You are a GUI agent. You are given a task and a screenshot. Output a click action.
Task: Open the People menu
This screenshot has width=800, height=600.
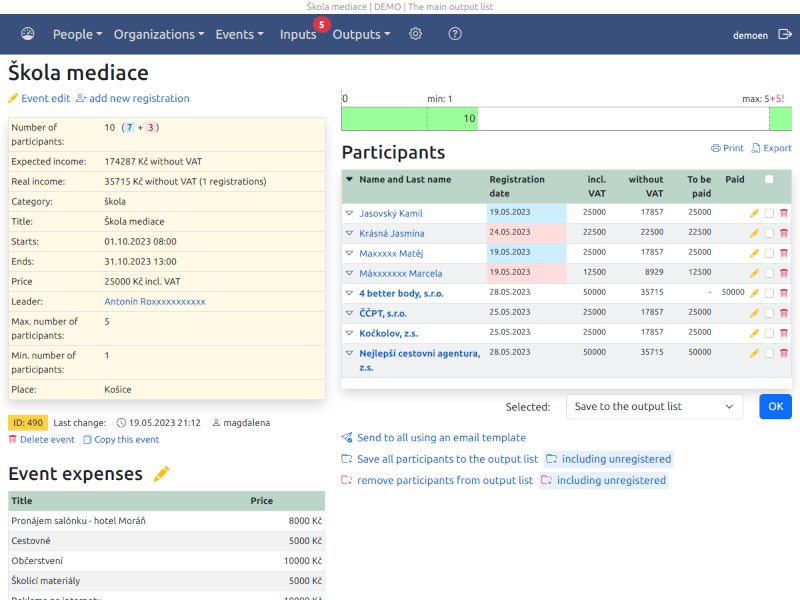click(x=78, y=34)
